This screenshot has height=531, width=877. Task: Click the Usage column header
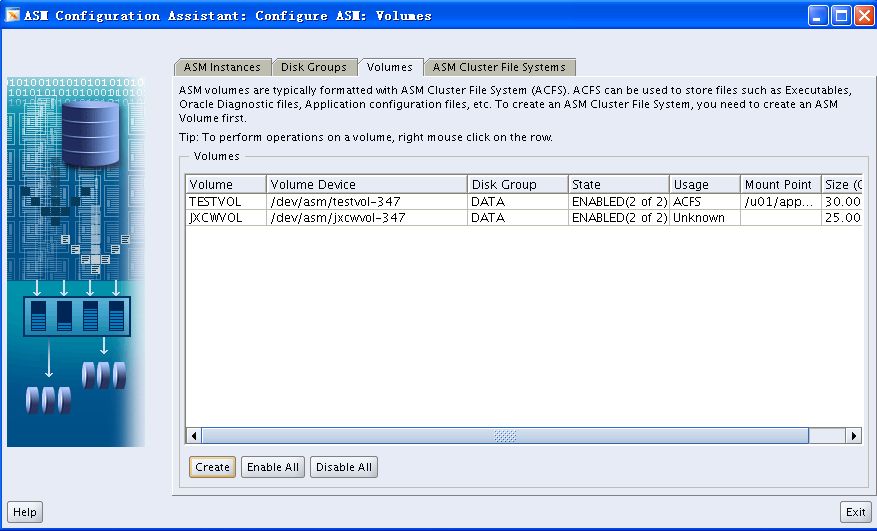point(705,185)
